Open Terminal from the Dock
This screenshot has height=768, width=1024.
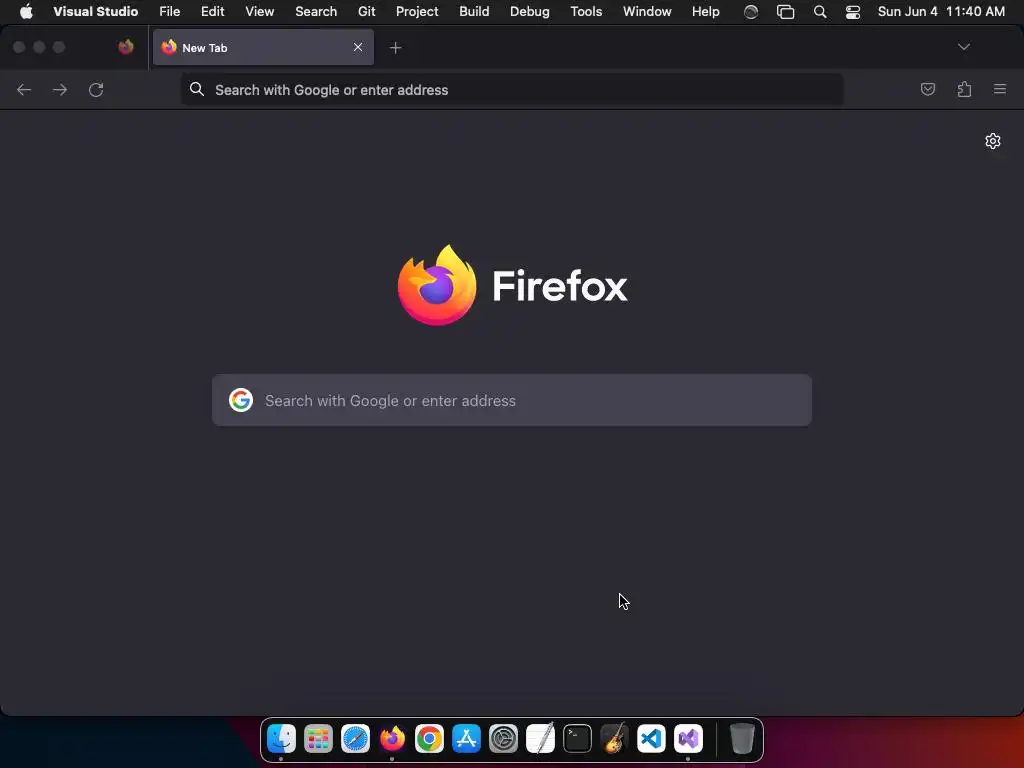pos(577,739)
